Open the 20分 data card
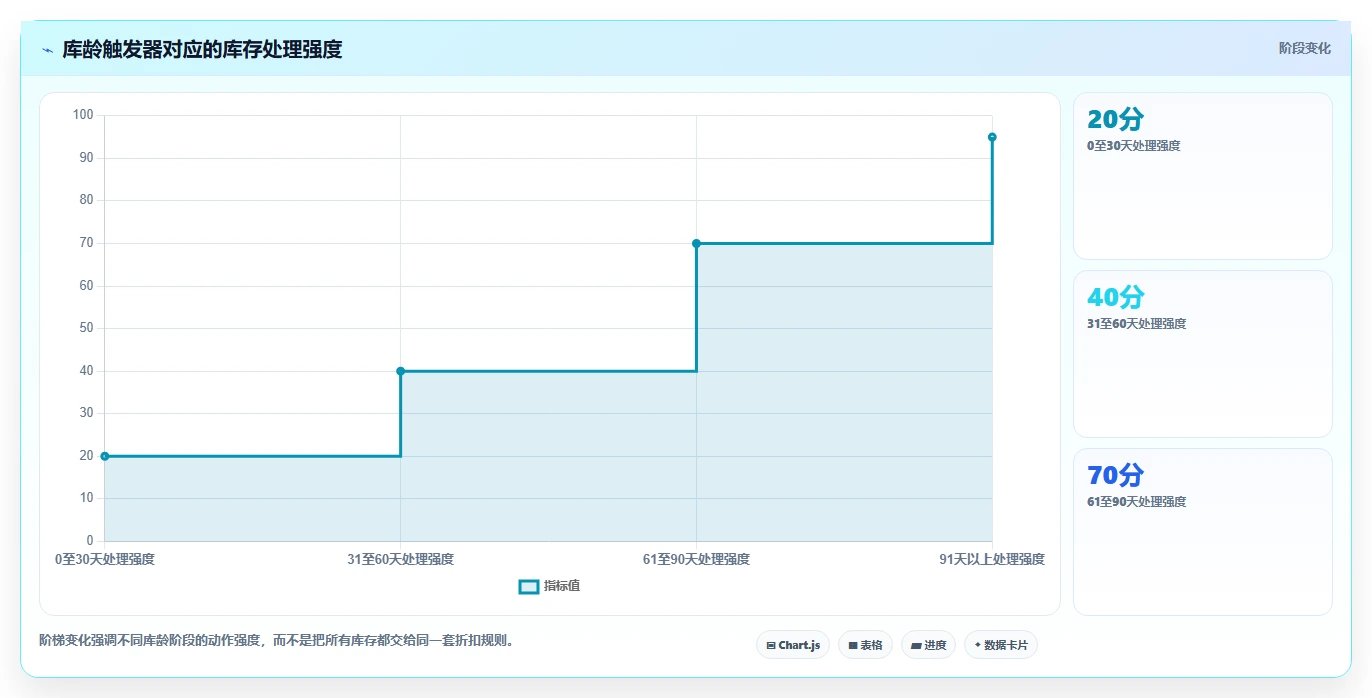Image resolution: width=1372 pixels, height=698 pixels. coord(1202,176)
